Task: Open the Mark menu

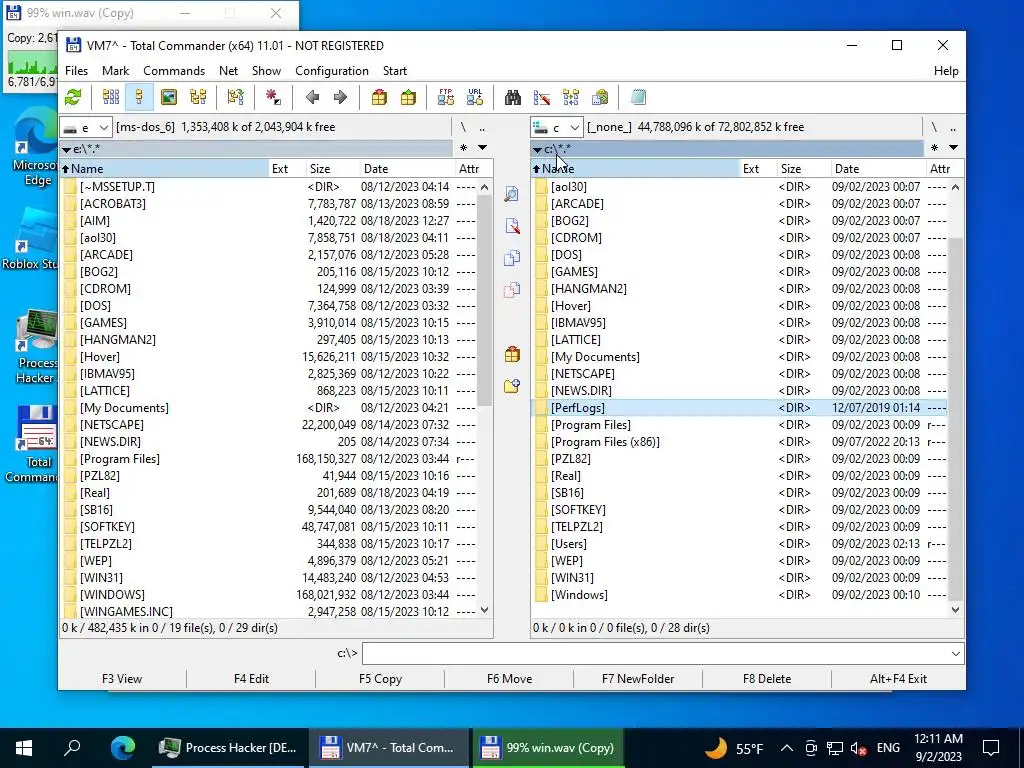Action: tap(116, 71)
